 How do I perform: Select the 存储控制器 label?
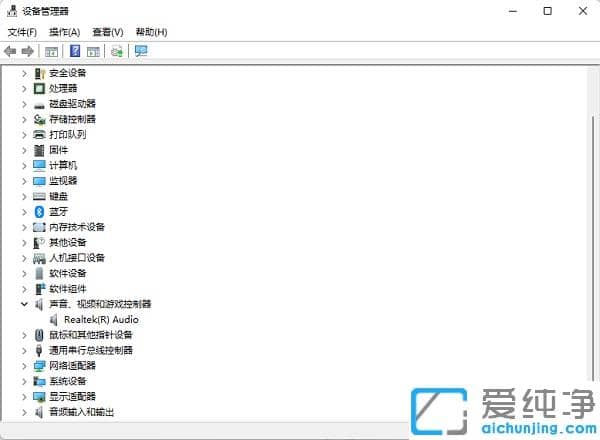click(x=72, y=119)
